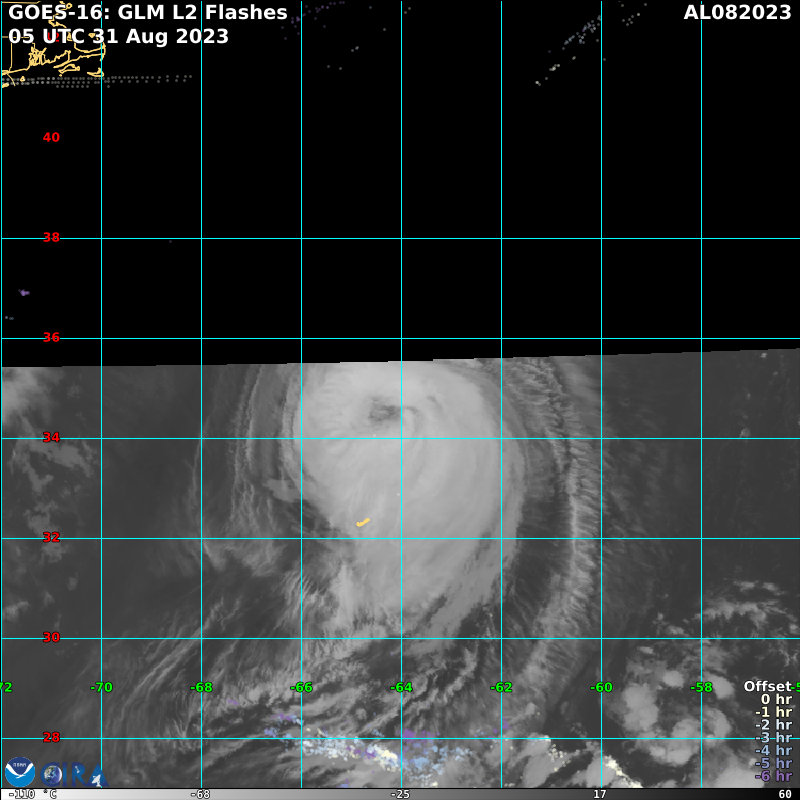Click the longitude label '-68' on the map grid
The width and height of the screenshot is (800, 800).
click(201, 687)
